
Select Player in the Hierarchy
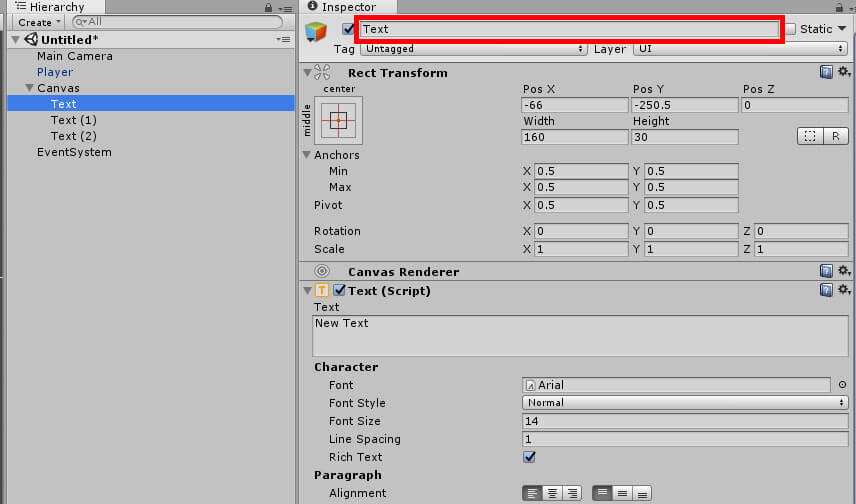point(55,72)
